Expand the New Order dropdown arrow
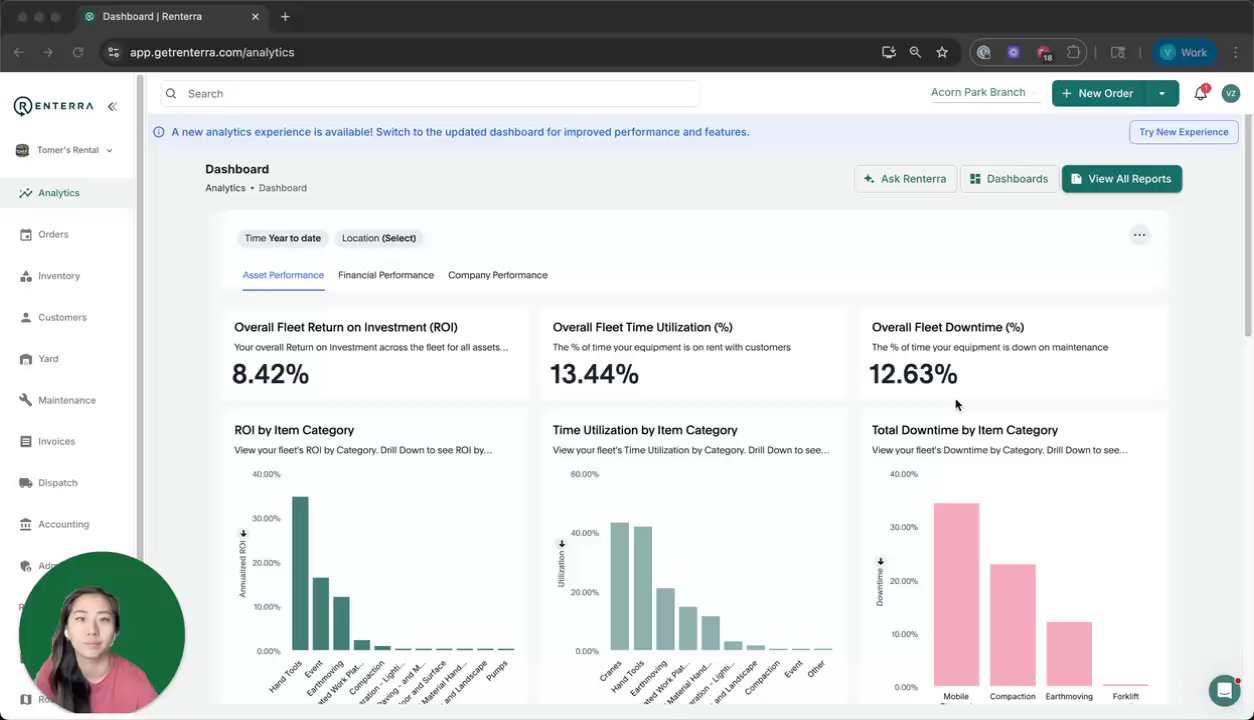This screenshot has width=1254, height=720. [x=1162, y=93]
